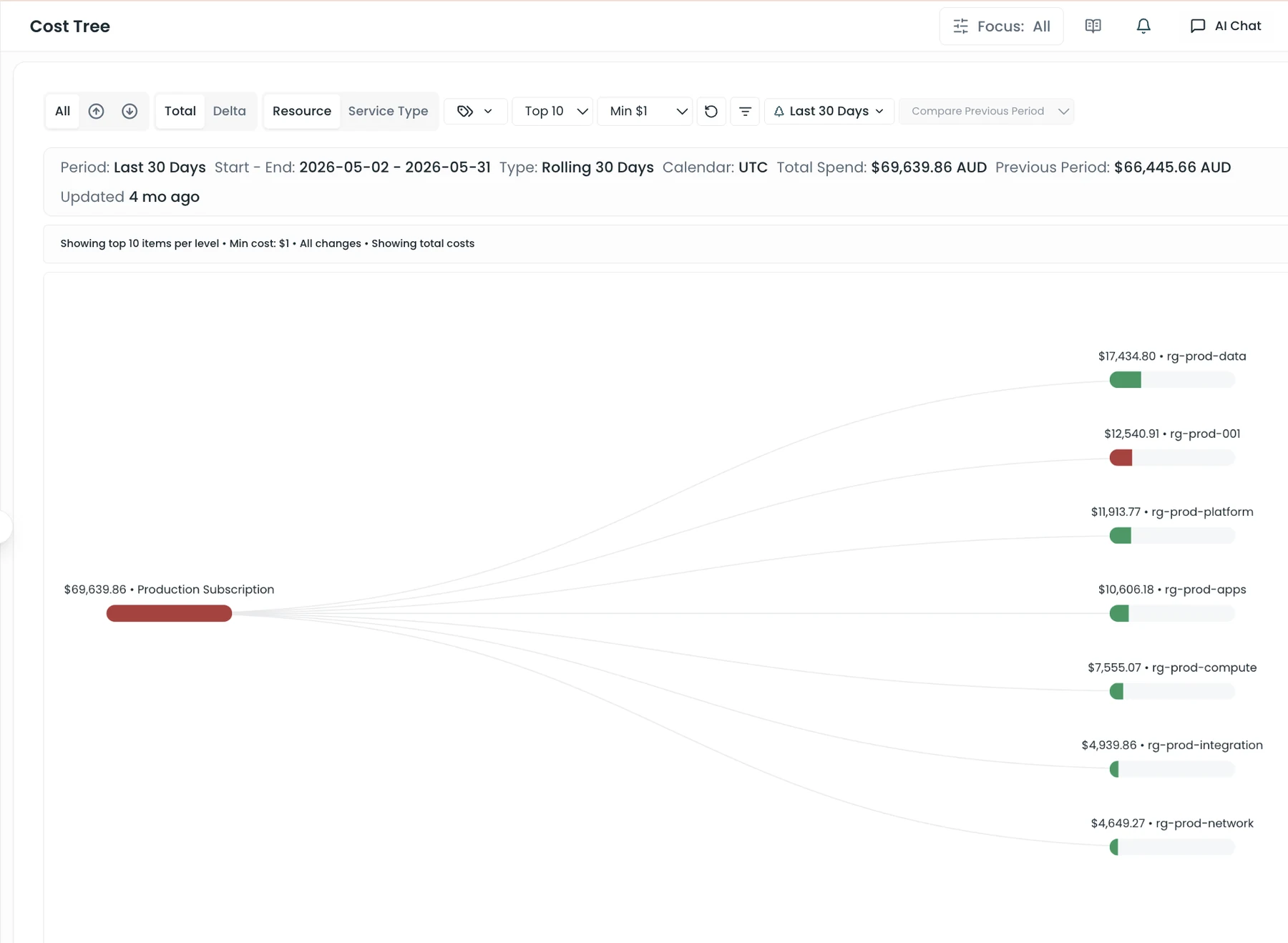Select the rg-prod-data node label
This screenshot has height=943, width=1288.
point(1172,356)
